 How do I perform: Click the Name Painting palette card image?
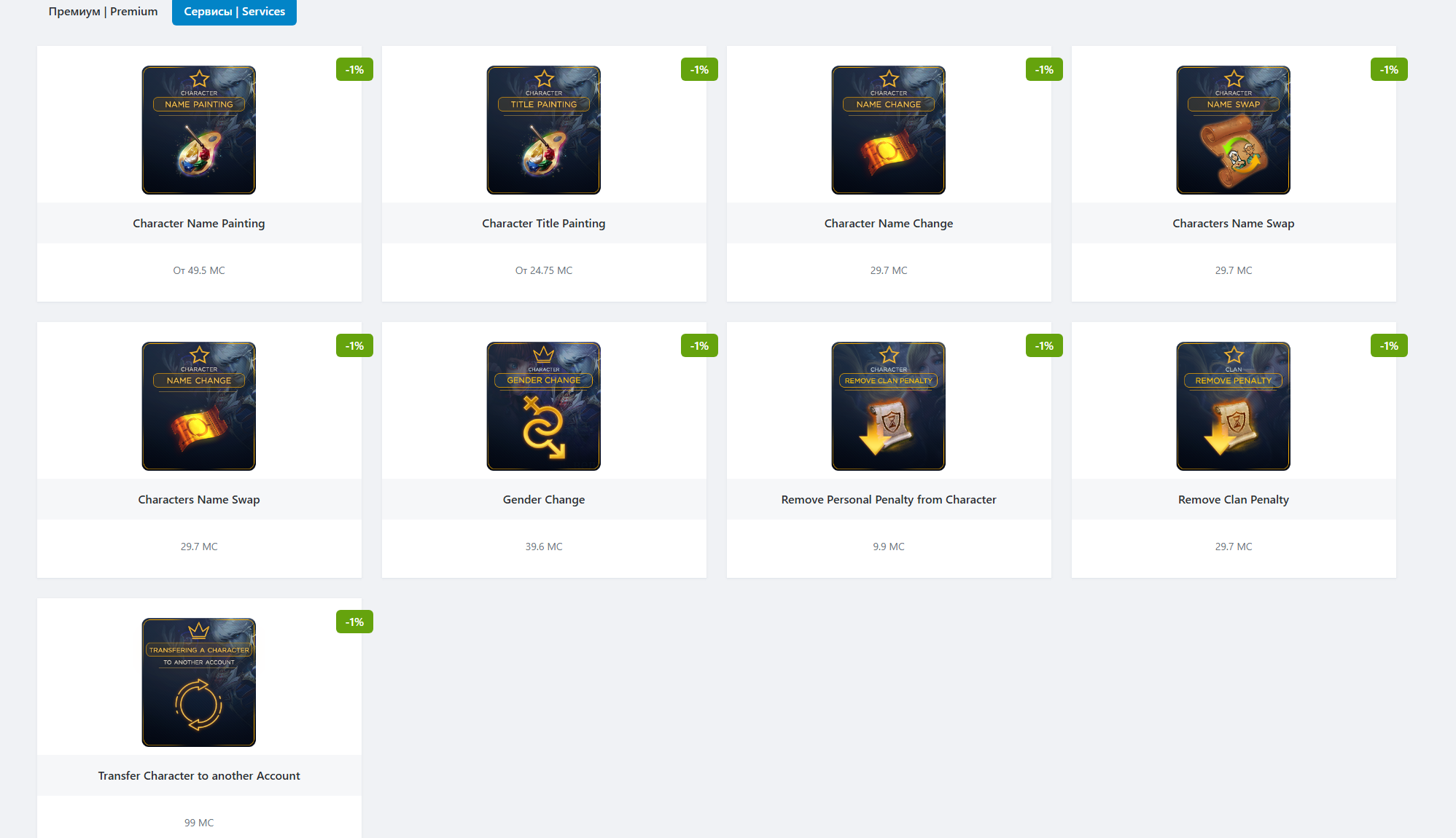199,130
